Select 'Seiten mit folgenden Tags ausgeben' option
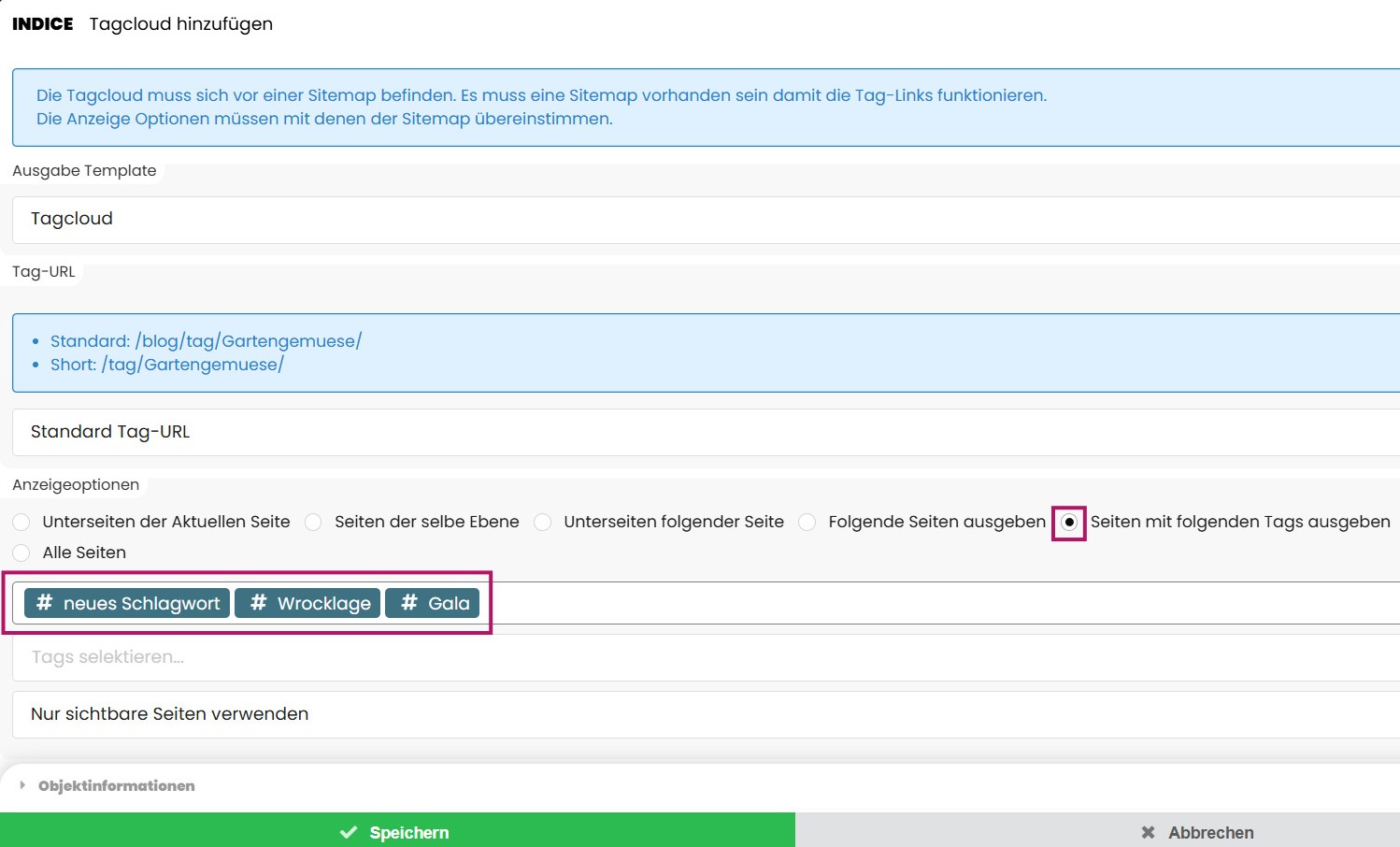The height and width of the screenshot is (847, 1400). (x=1069, y=522)
